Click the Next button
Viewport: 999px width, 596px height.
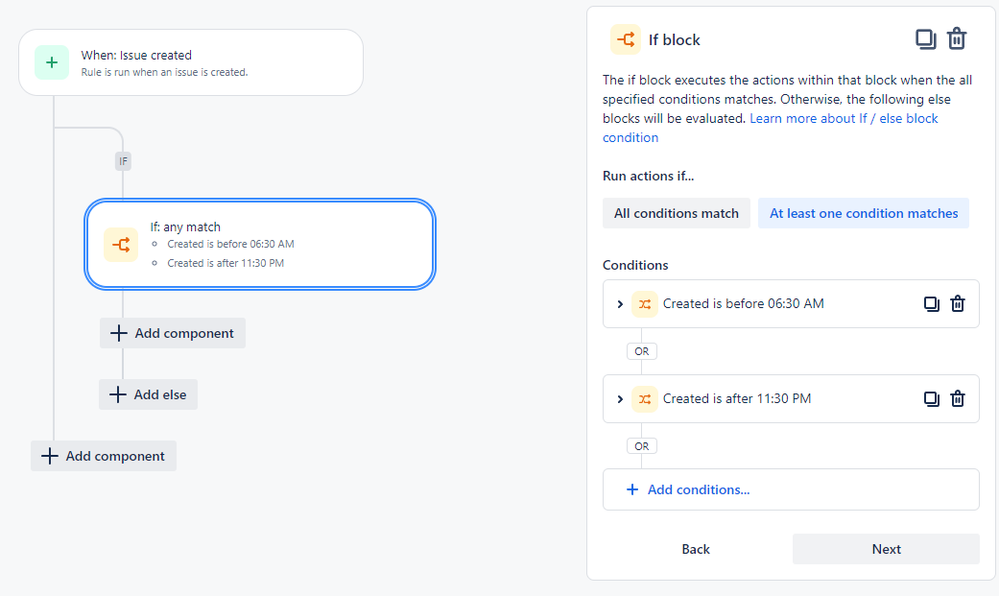(885, 549)
